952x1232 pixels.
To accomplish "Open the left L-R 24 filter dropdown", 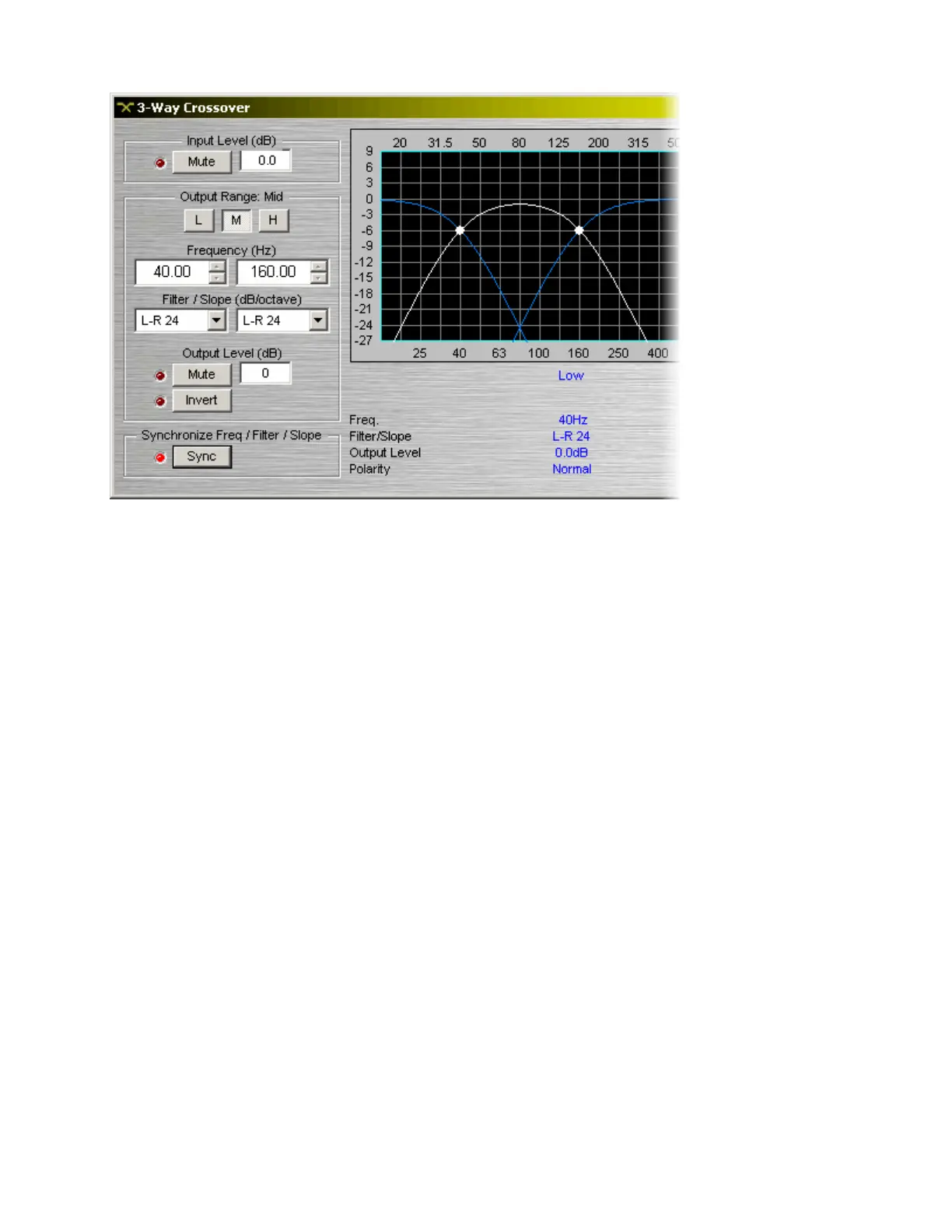I will pos(217,320).
